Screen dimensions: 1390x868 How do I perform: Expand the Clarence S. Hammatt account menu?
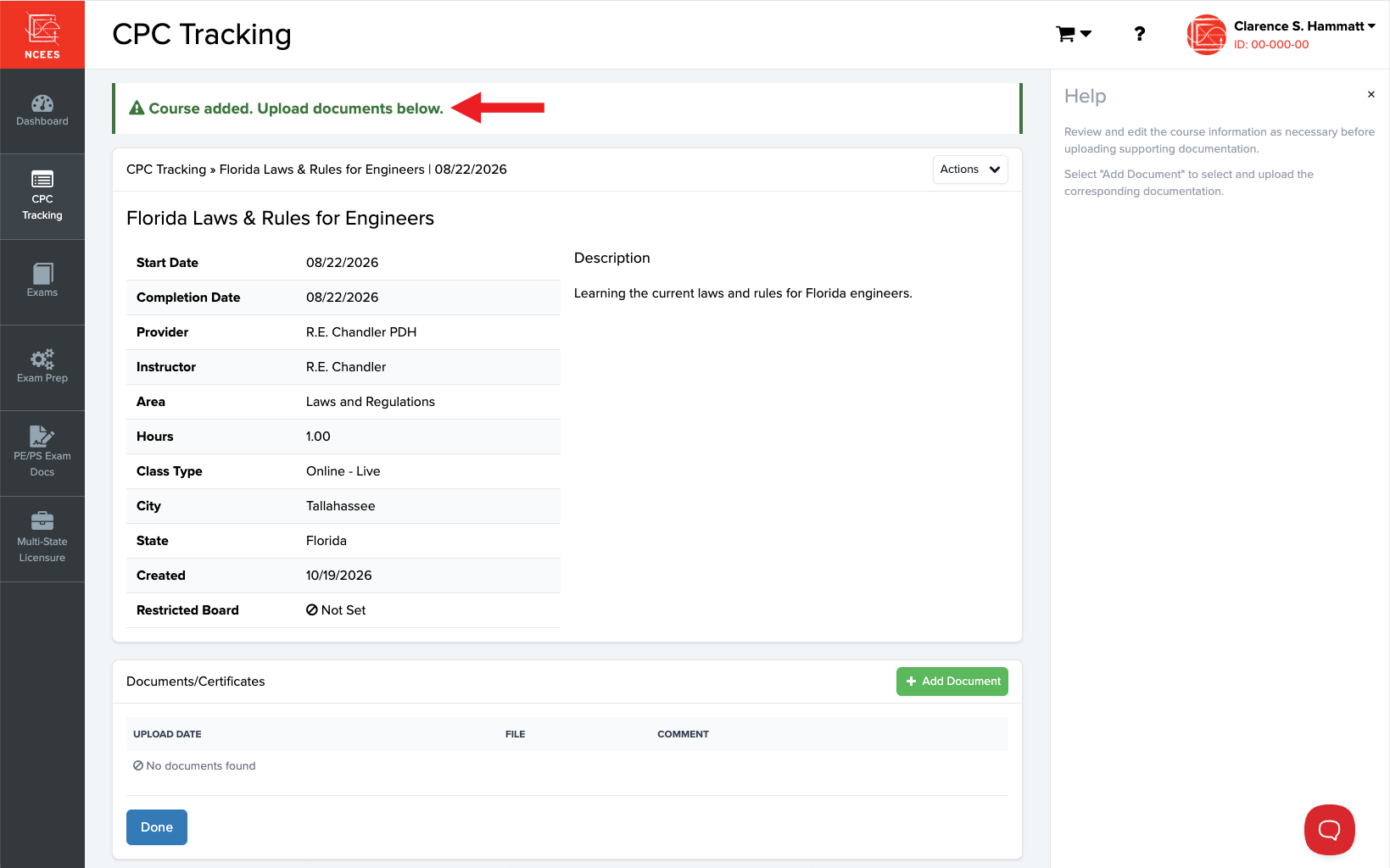pos(1304,26)
